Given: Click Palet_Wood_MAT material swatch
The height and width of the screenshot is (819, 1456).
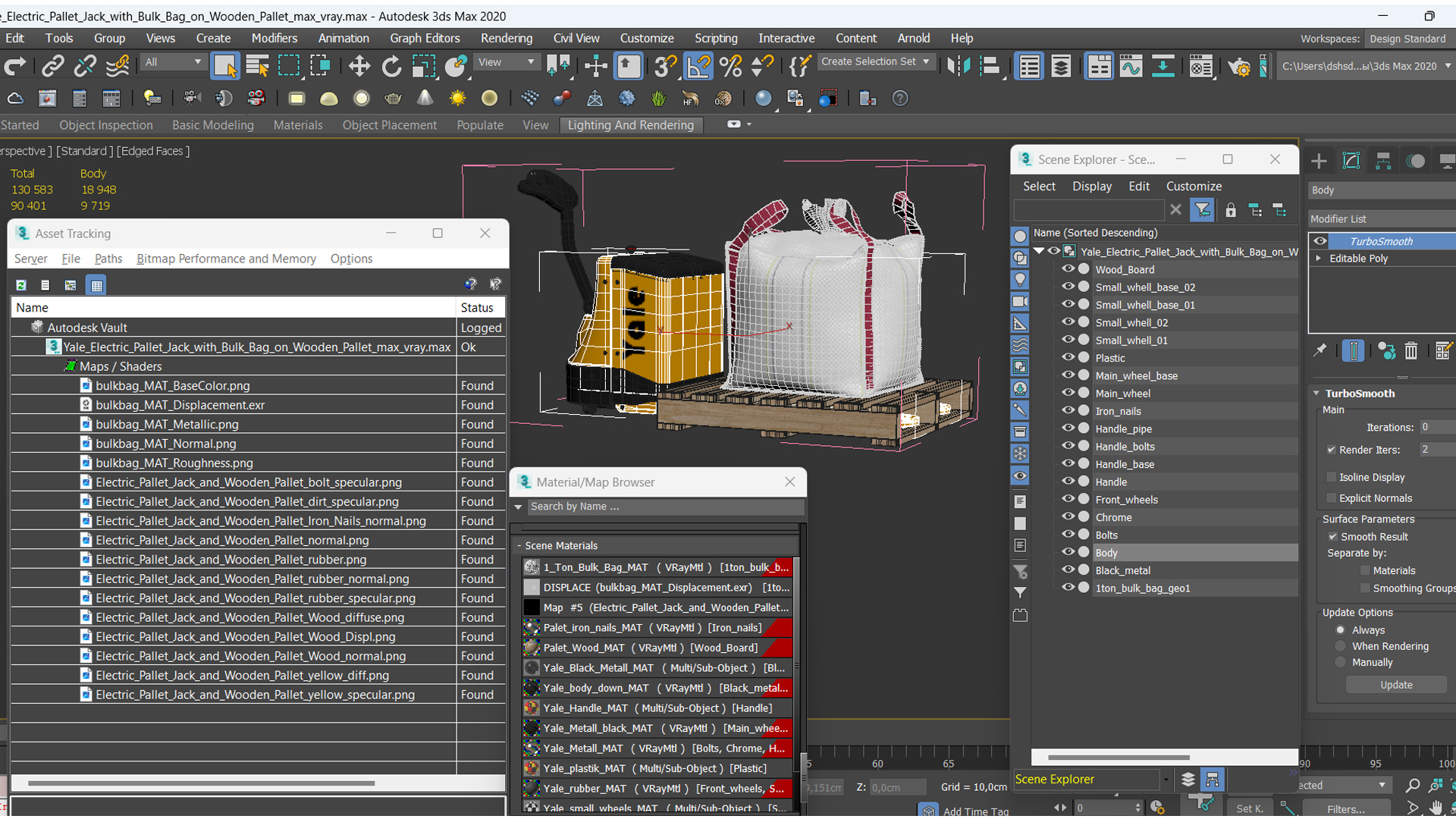Looking at the screenshot, I should coord(532,648).
